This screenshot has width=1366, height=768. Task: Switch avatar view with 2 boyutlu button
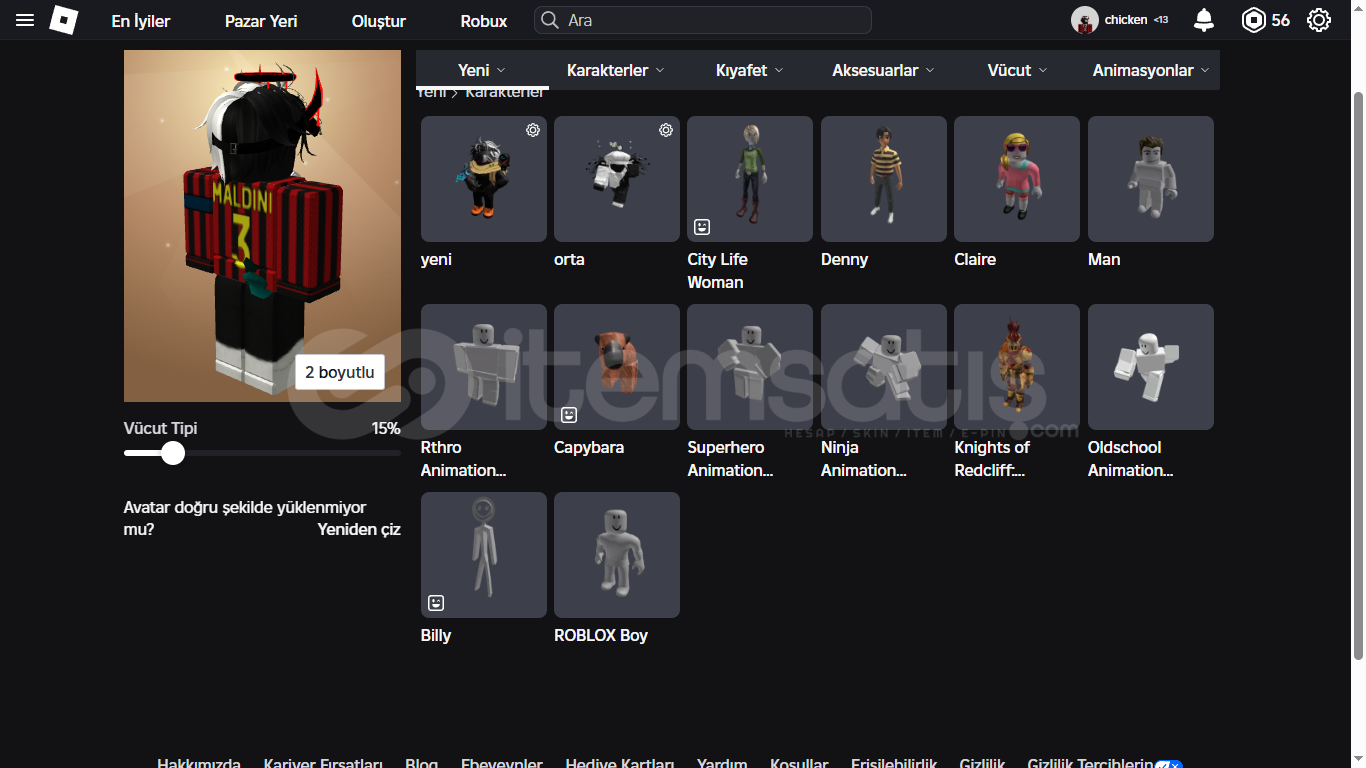pos(340,372)
